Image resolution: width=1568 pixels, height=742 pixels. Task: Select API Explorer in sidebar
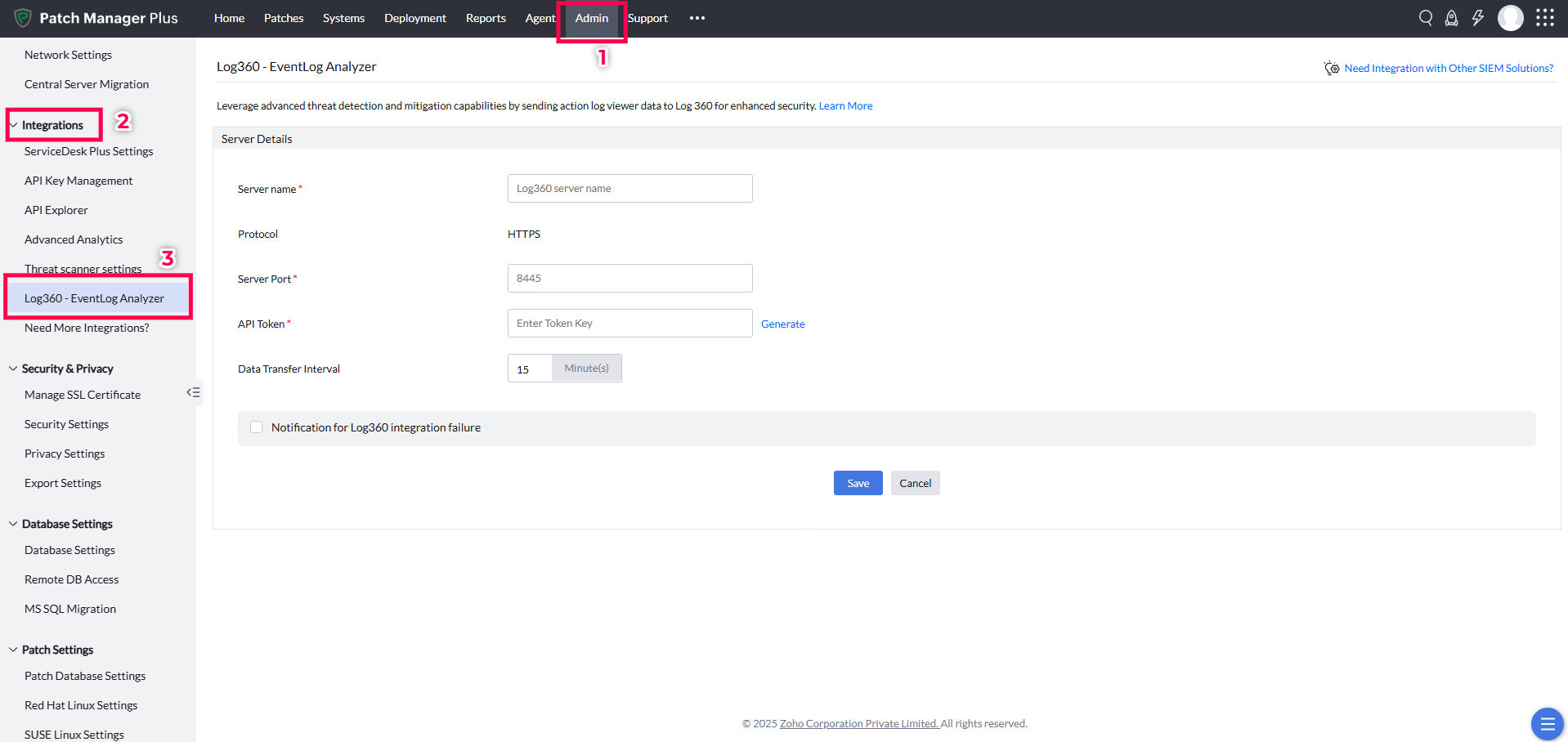56,210
